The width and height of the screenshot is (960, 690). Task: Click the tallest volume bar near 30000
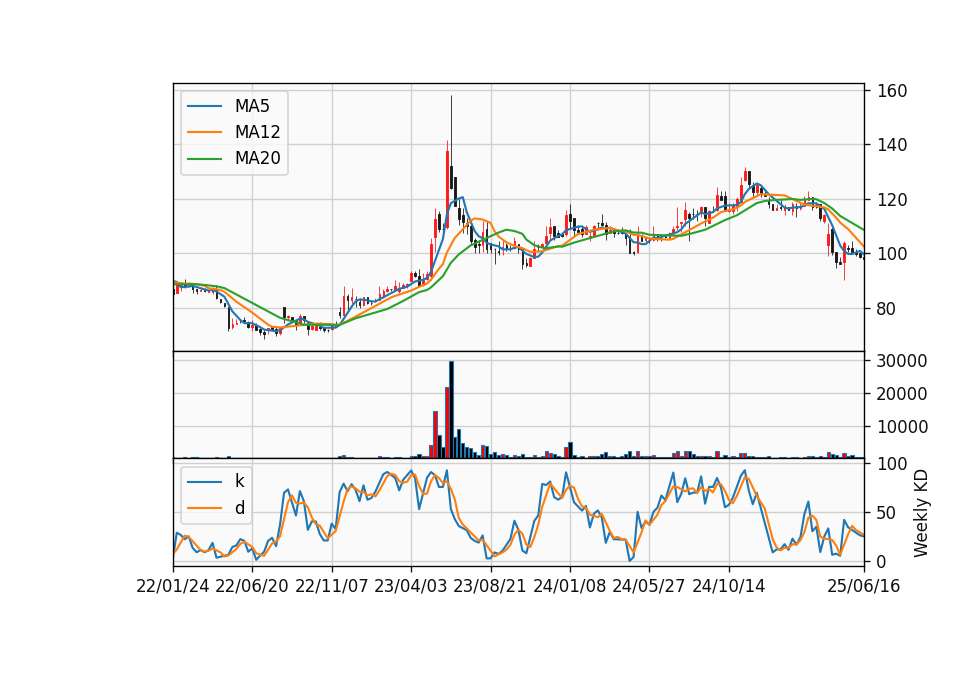pos(451,410)
